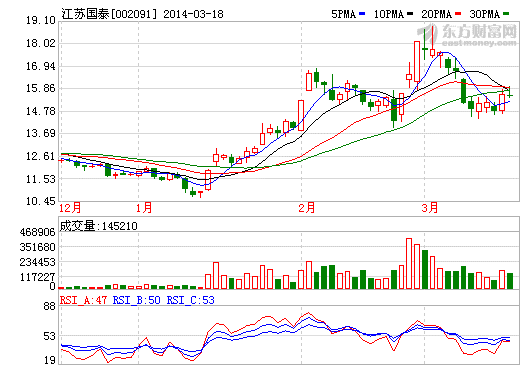Click the 351680 volume axis label
520x365 pixels.
click(38, 247)
